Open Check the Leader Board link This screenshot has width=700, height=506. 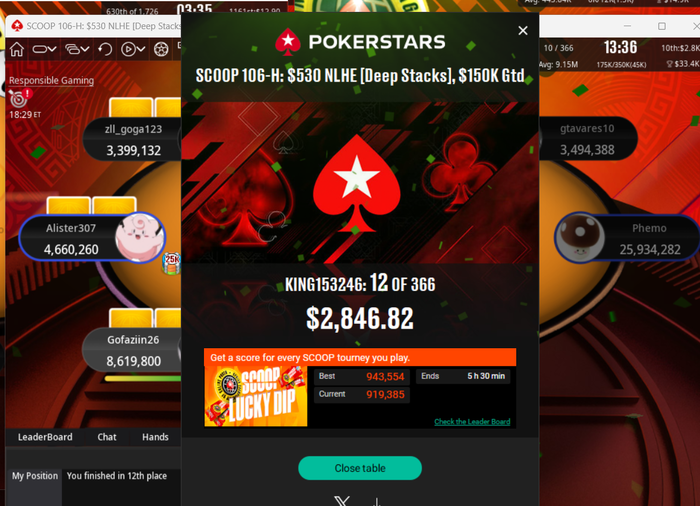click(x=472, y=422)
